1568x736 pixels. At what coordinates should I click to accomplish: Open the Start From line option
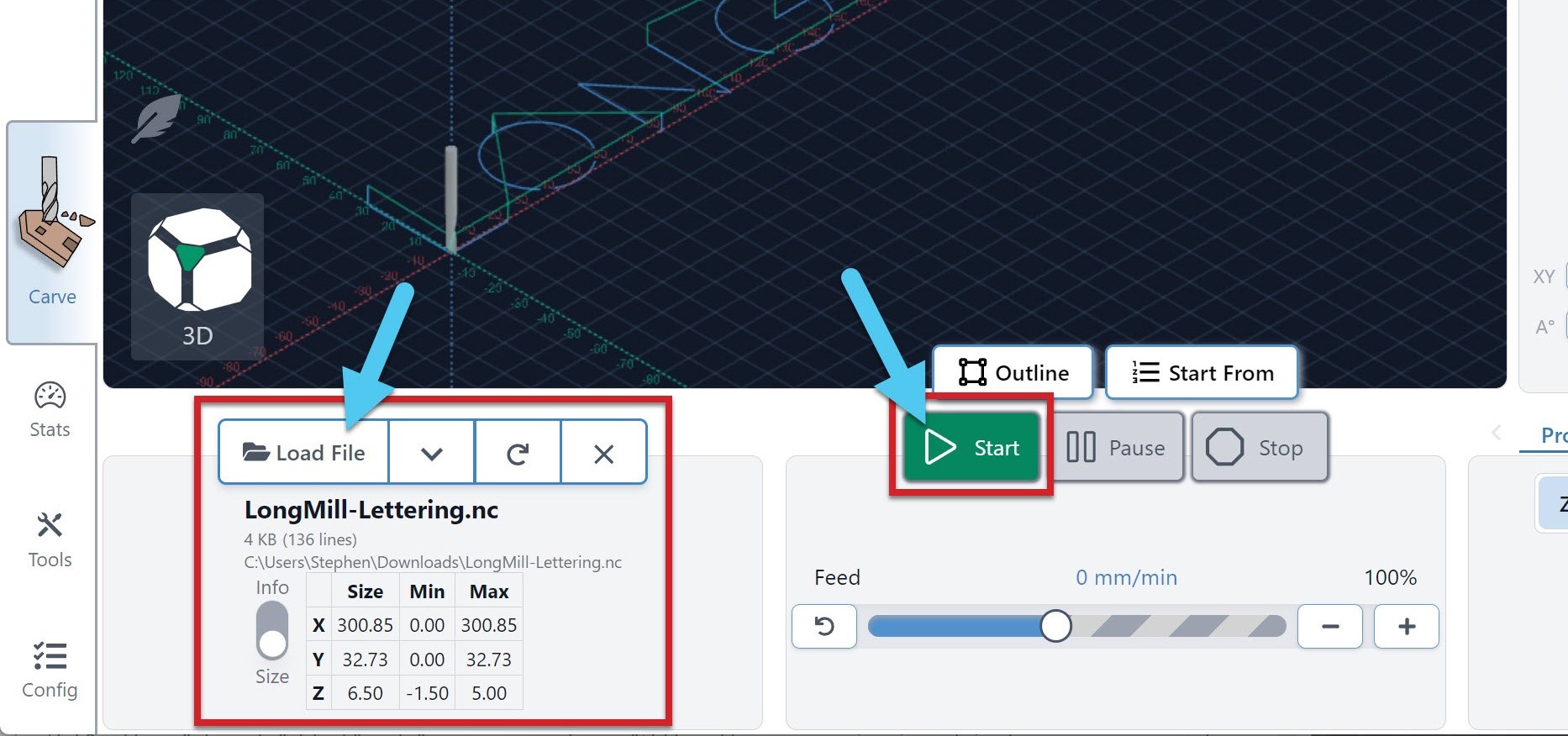point(1202,372)
